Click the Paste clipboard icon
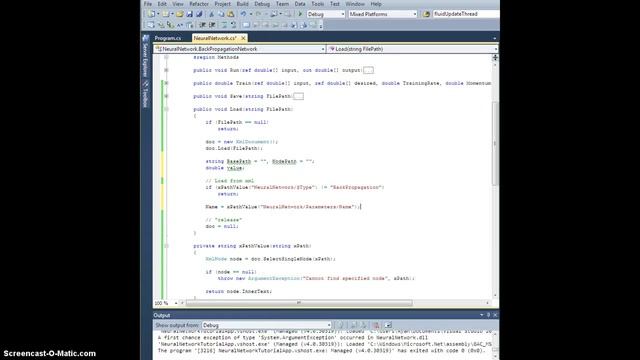This screenshot has height=360, width=640. coord(231,14)
